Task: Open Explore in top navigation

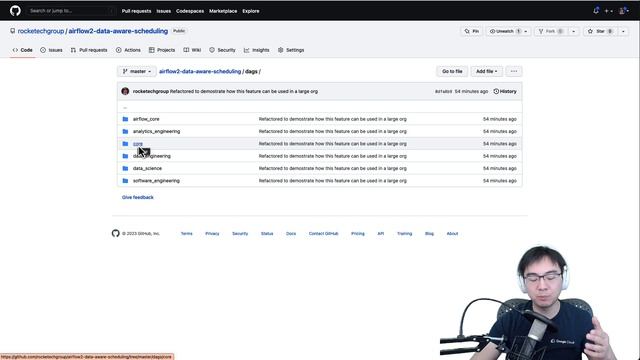Action: pyautogui.click(x=251, y=11)
